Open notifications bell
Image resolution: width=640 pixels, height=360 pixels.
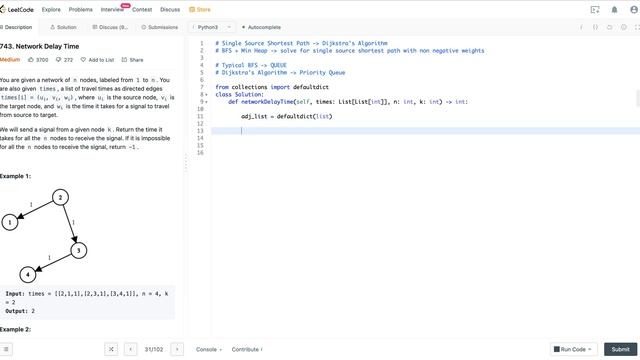coord(614,9)
